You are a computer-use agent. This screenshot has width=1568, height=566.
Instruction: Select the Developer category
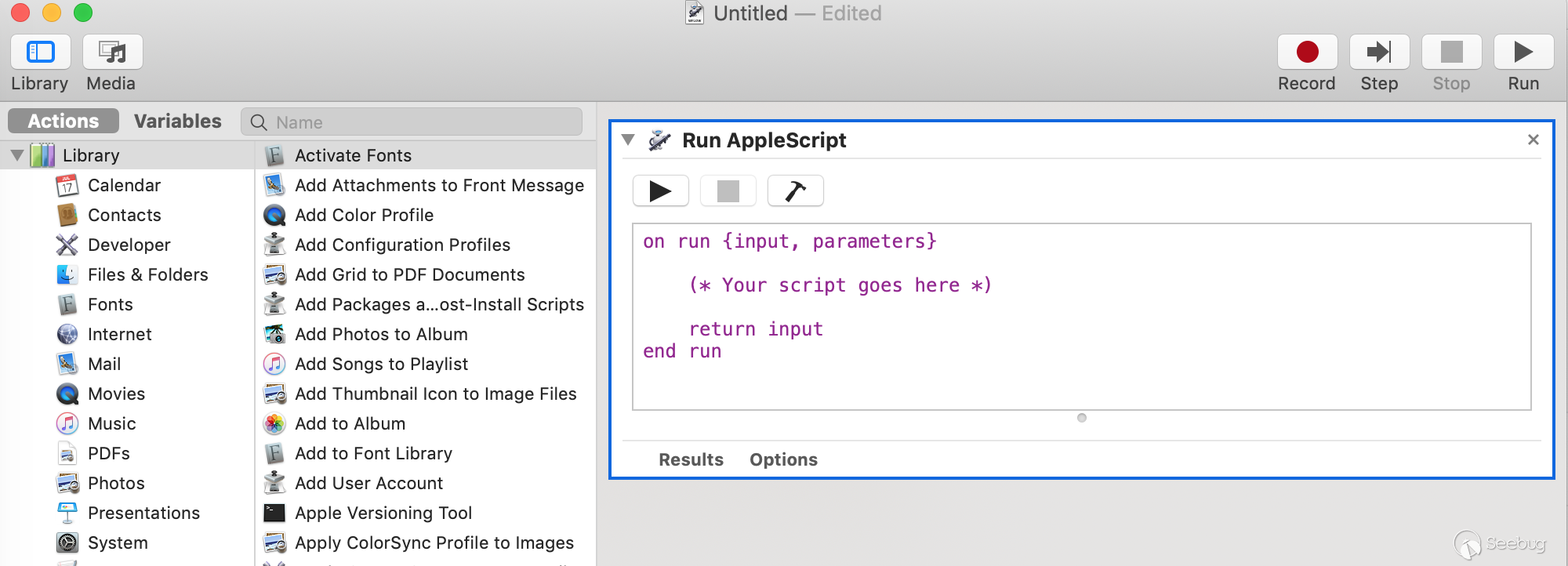(x=129, y=245)
